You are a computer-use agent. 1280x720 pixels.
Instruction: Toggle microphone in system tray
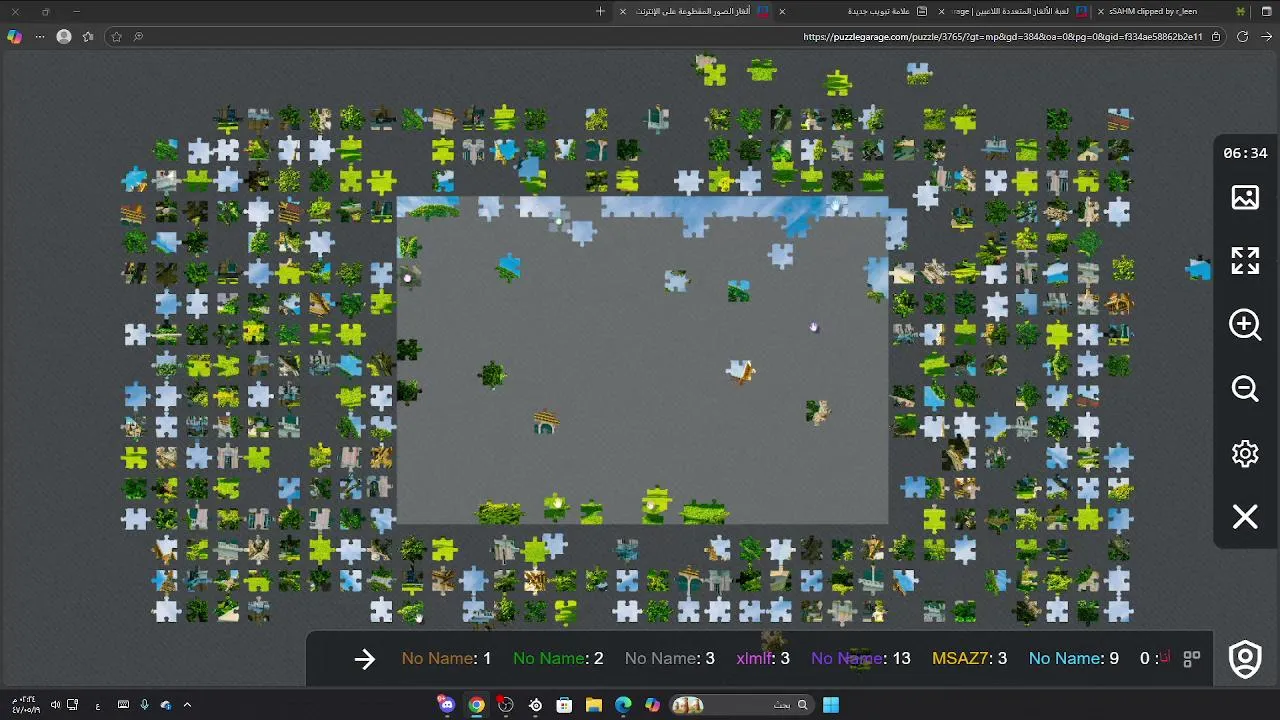click(x=144, y=705)
